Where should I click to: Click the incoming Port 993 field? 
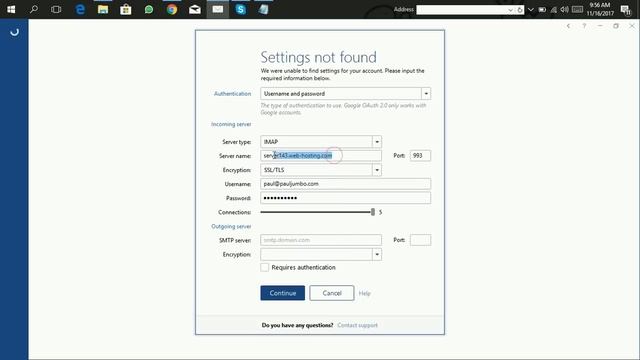click(x=420, y=156)
